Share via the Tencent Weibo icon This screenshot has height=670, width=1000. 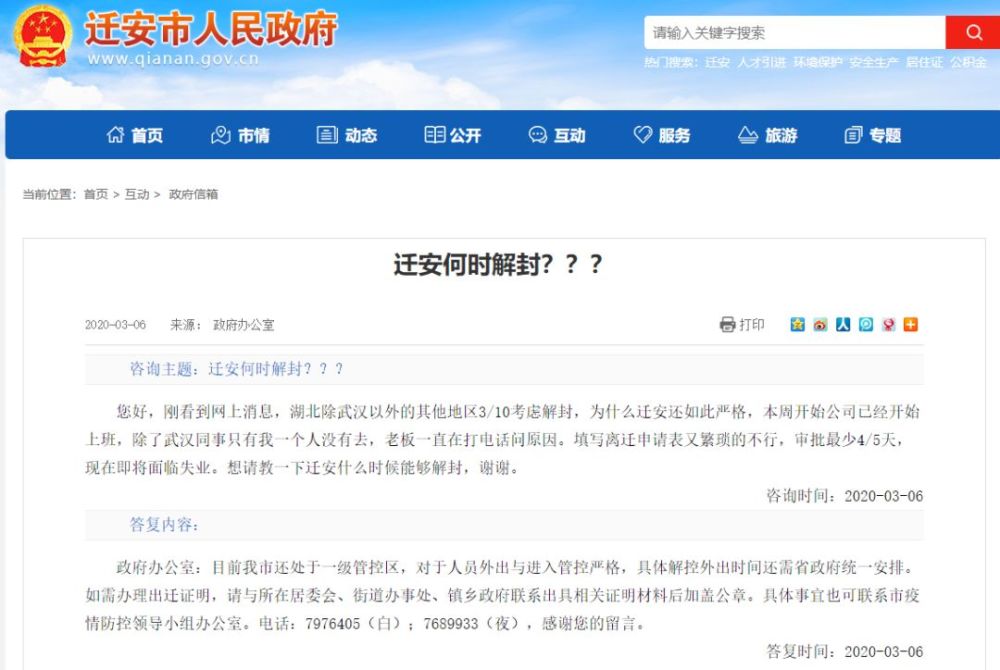click(865, 324)
